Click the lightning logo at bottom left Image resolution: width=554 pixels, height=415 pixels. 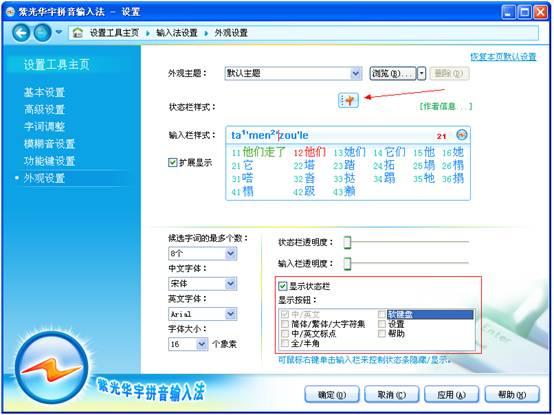click(x=52, y=368)
